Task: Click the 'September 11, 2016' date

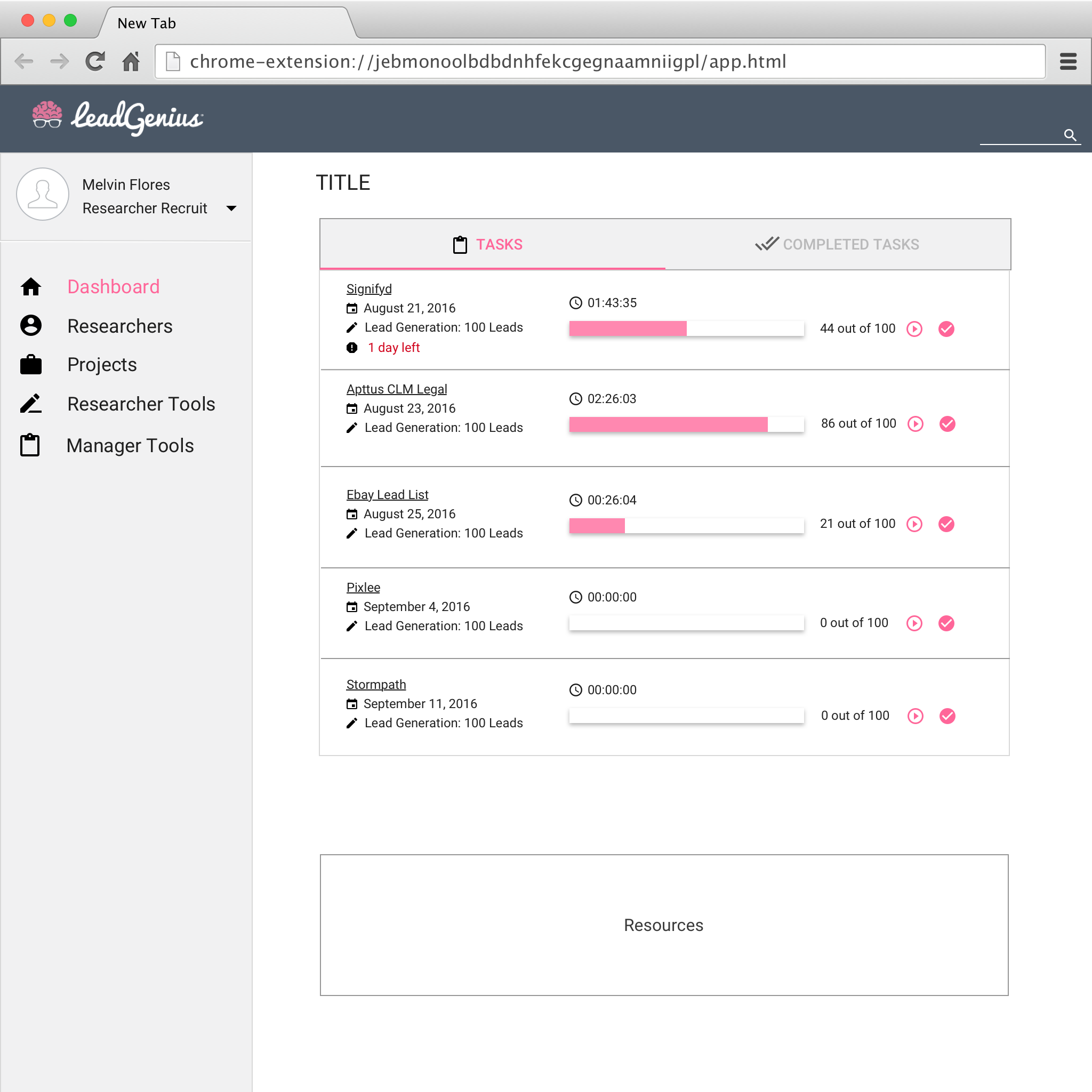Action: (420, 704)
